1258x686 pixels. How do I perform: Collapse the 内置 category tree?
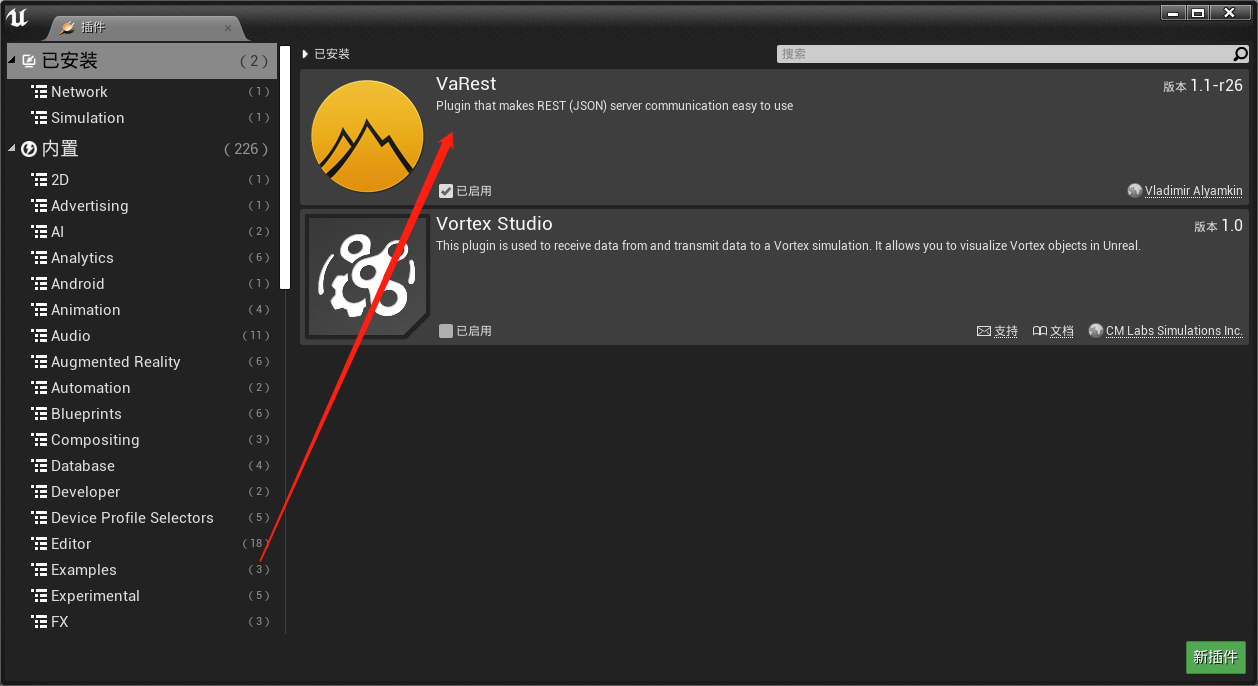click(12, 149)
